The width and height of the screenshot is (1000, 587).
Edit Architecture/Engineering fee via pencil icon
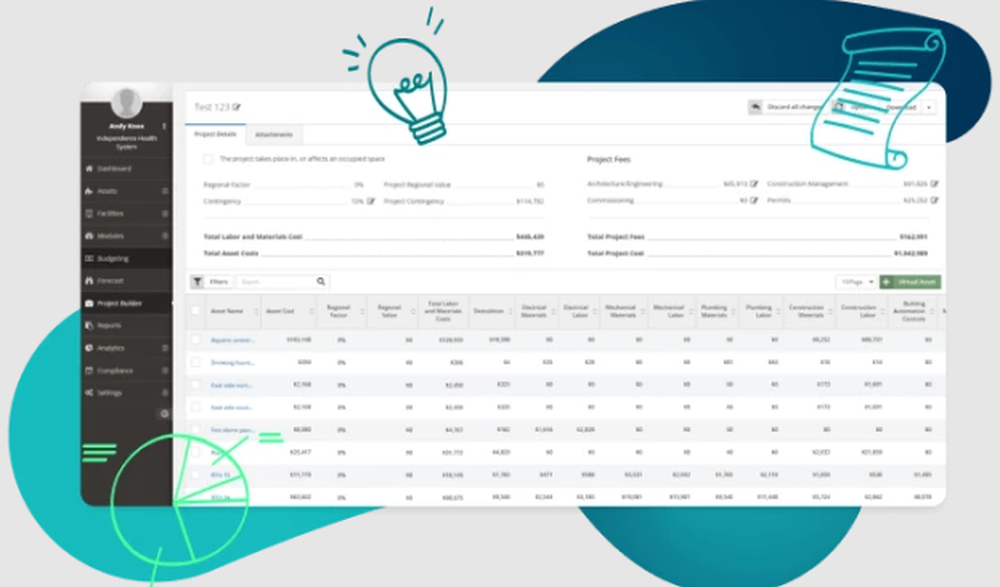pyautogui.click(x=754, y=184)
